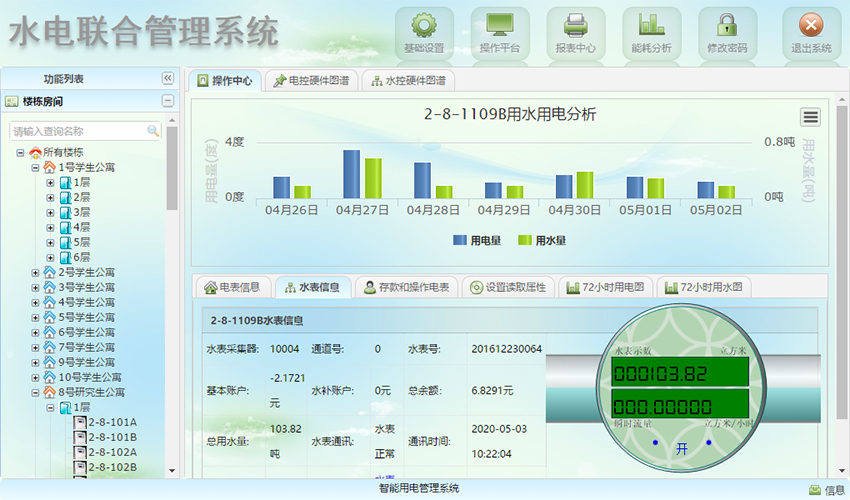Collapse the 楼栋房间 panel

[167, 101]
